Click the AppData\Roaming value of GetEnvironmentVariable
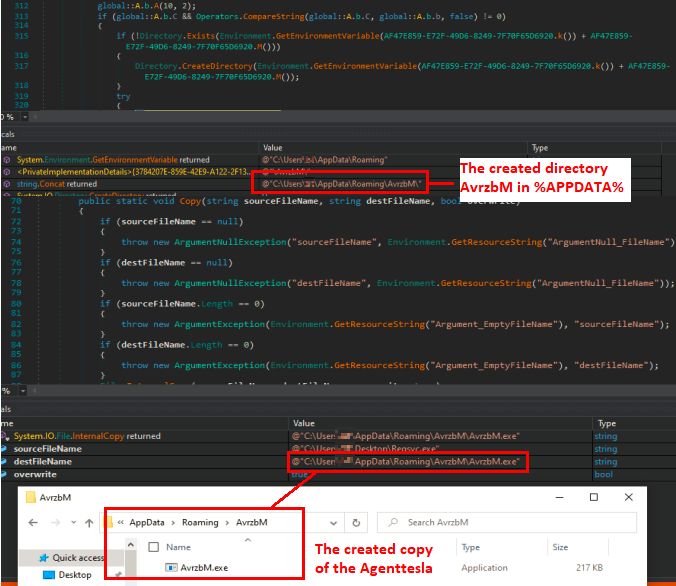 click(325, 160)
